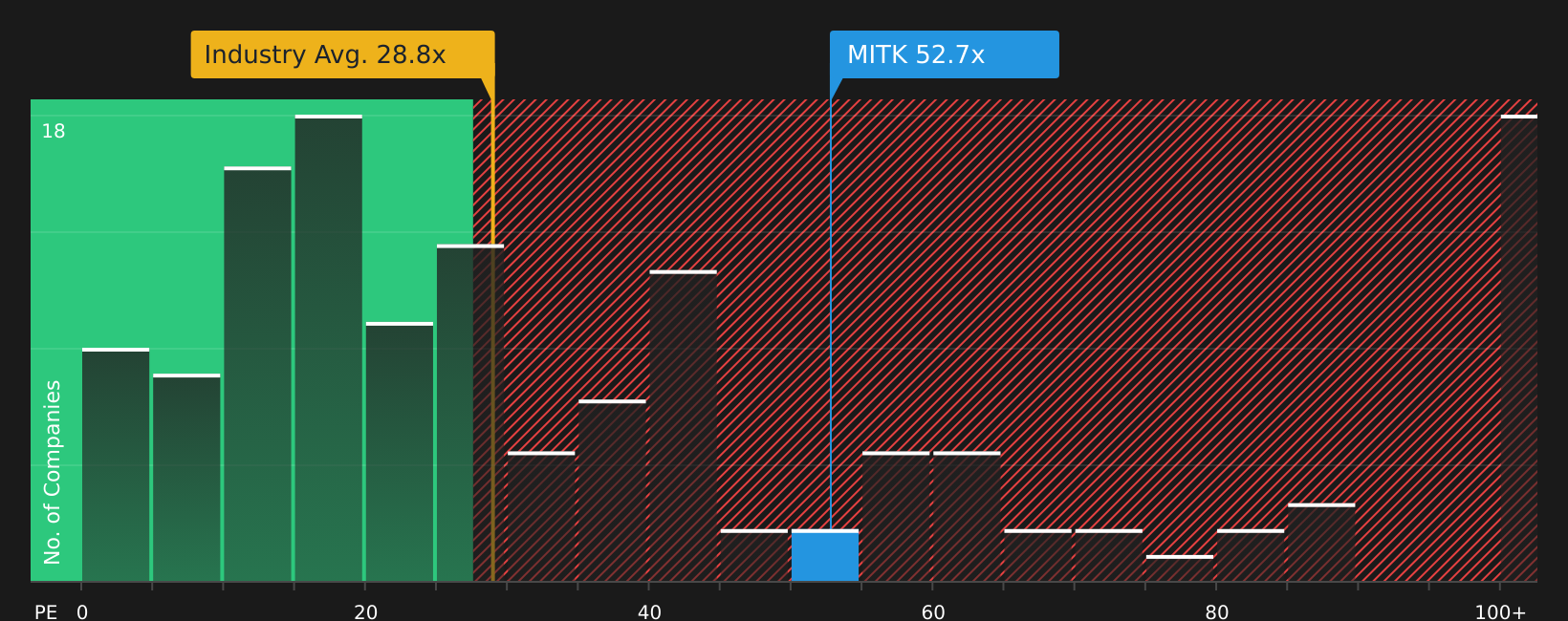Select the bar for the PE 40 to 45 bin

(x=684, y=426)
